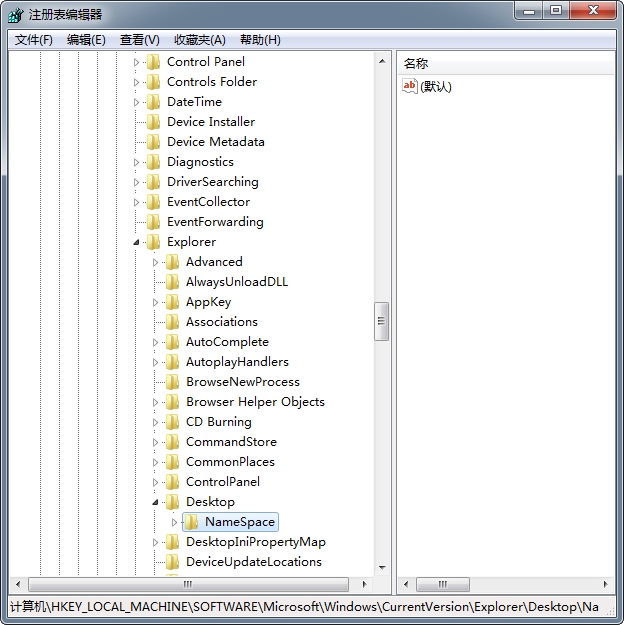Screen dimensions: 624x625
Task: Open the 编辑(E) menu
Action: point(86,40)
